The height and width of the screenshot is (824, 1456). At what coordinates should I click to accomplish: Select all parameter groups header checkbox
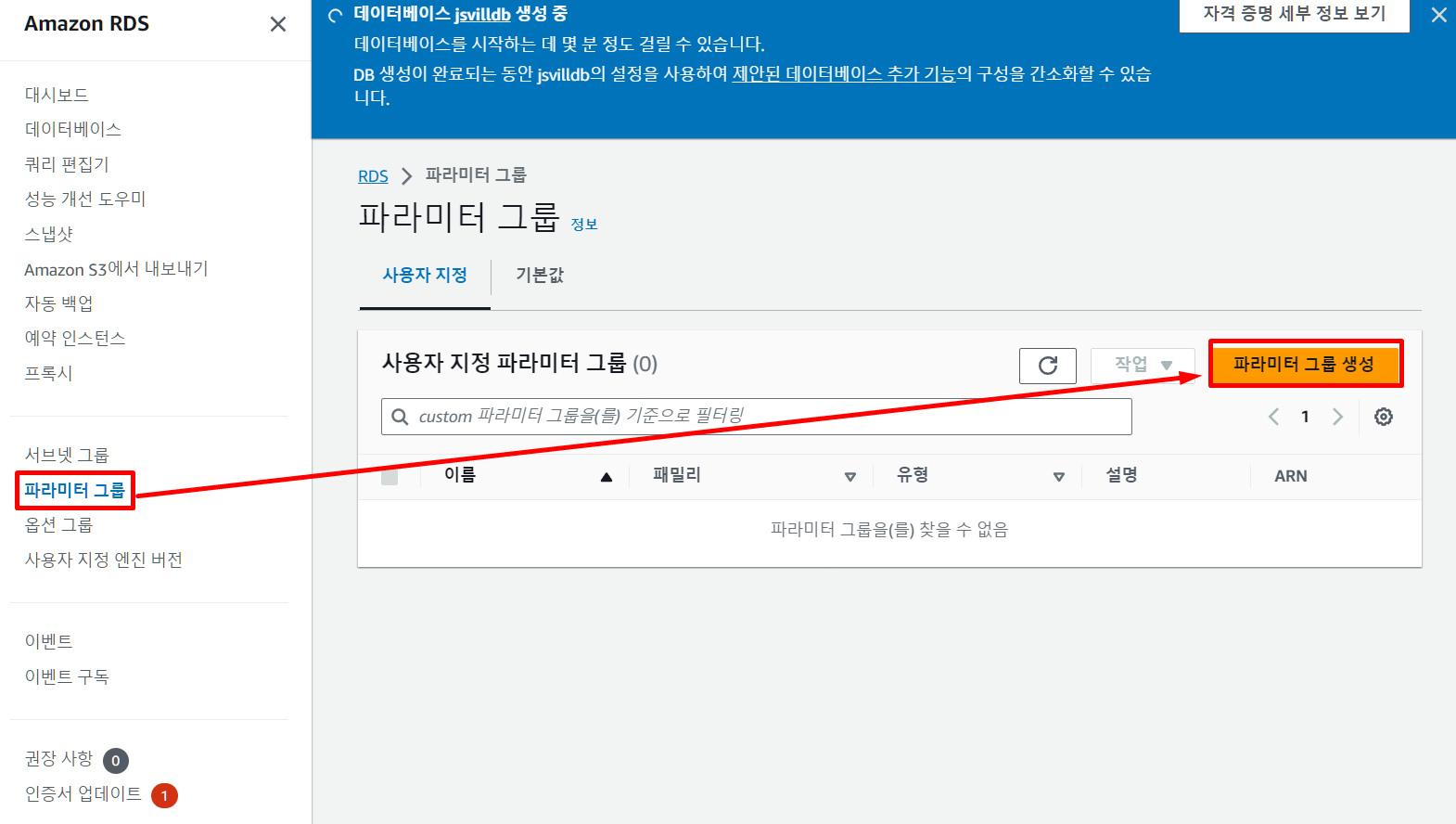point(390,477)
